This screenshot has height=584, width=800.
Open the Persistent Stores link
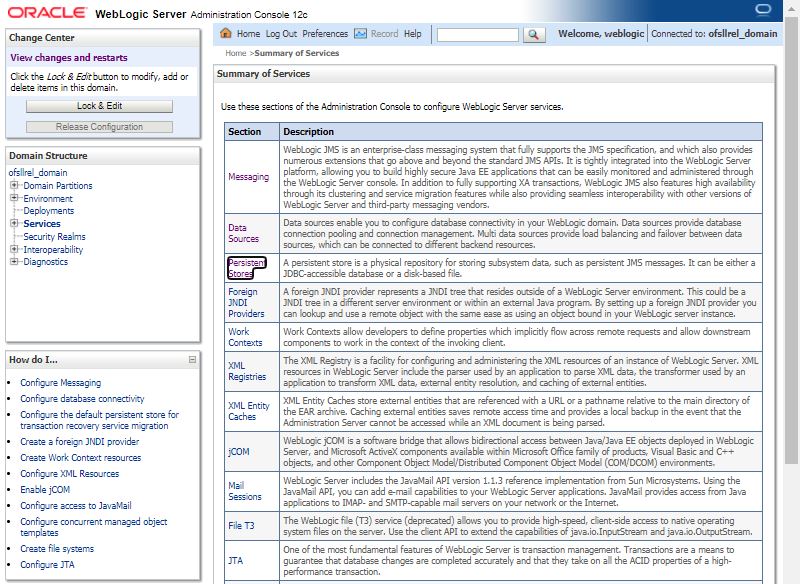pos(247,268)
